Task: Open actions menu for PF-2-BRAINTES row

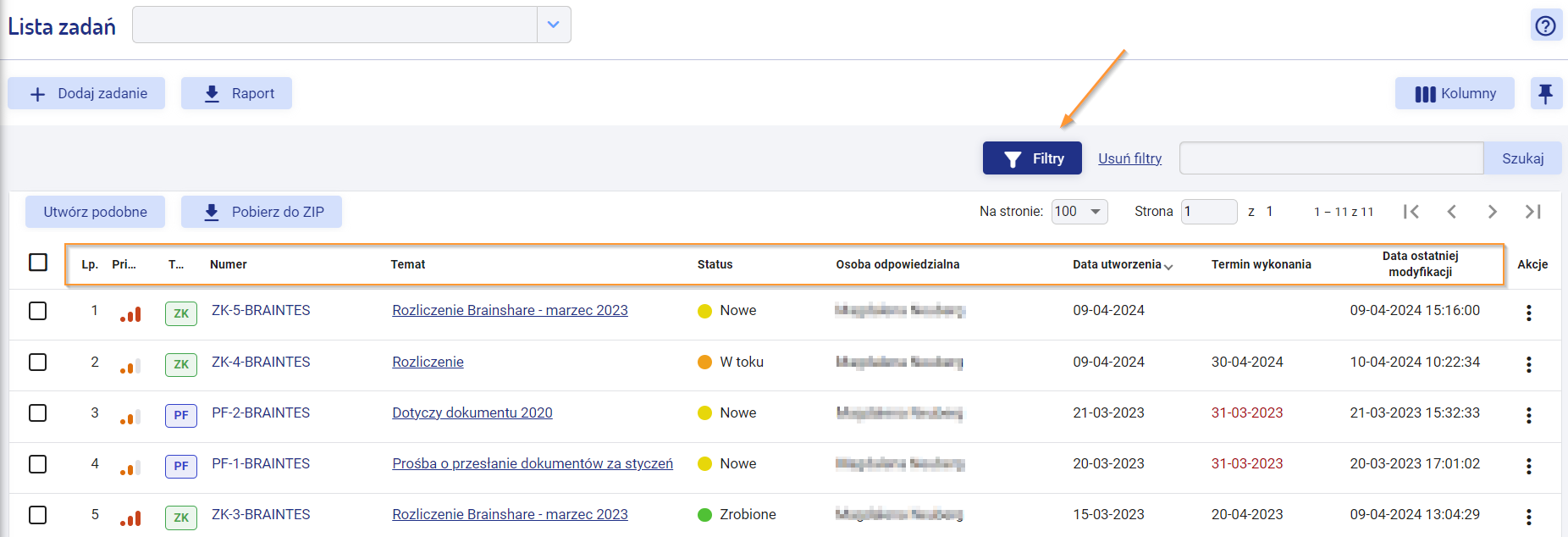Action: 1529,415
